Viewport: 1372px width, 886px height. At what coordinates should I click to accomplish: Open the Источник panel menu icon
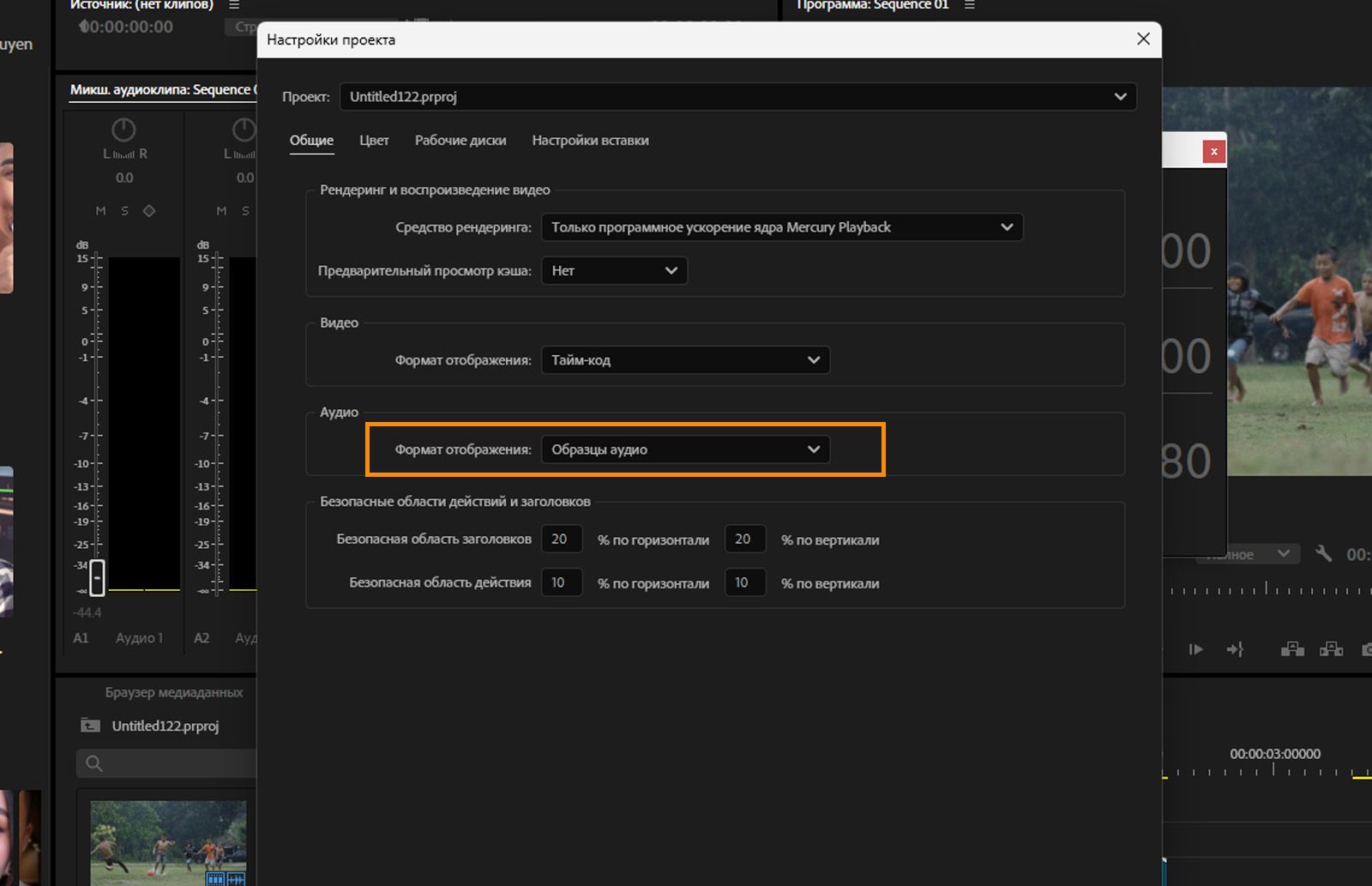tap(234, 5)
